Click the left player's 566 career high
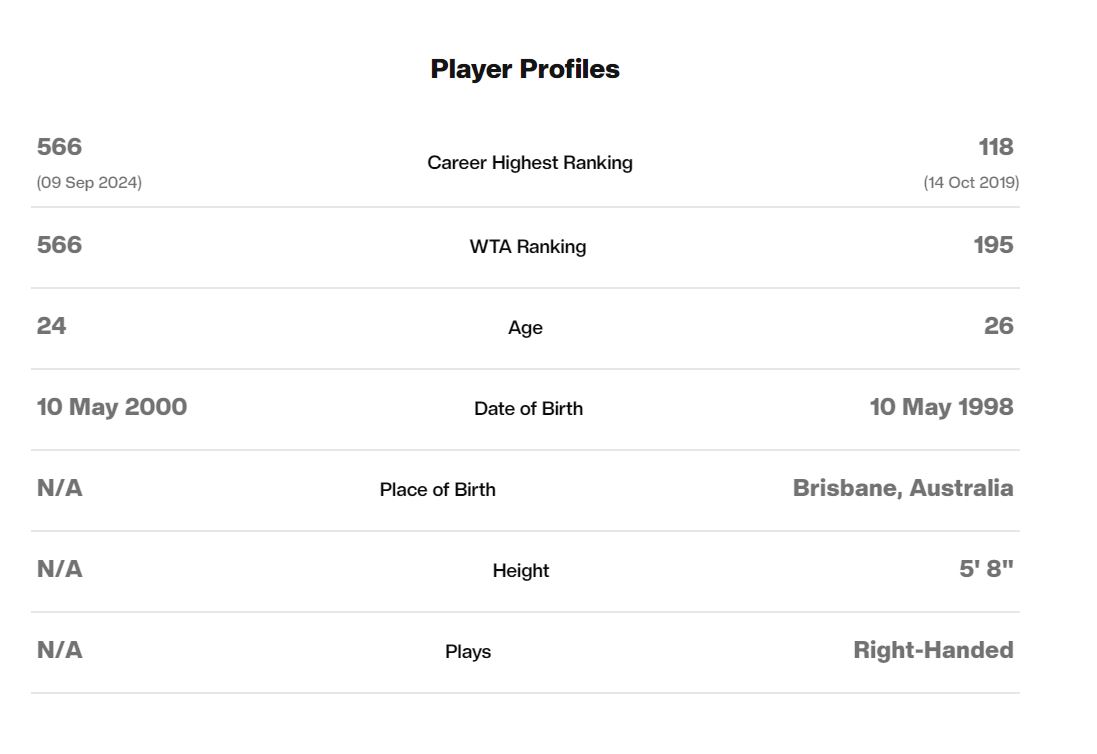Screen dimensions: 1097x754 pyautogui.click(x=59, y=147)
